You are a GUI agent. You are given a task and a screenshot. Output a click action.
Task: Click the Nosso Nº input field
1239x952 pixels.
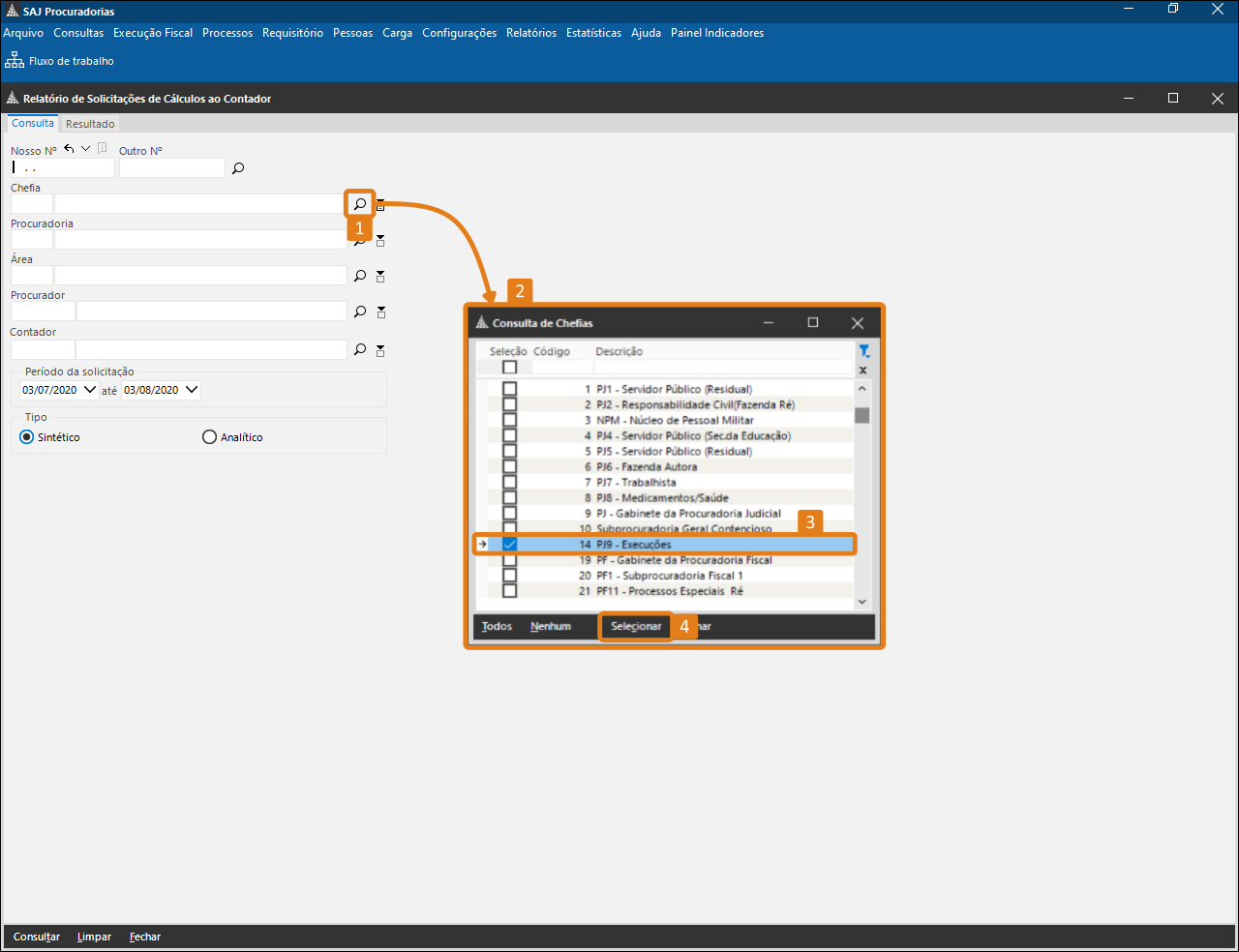(x=62, y=167)
